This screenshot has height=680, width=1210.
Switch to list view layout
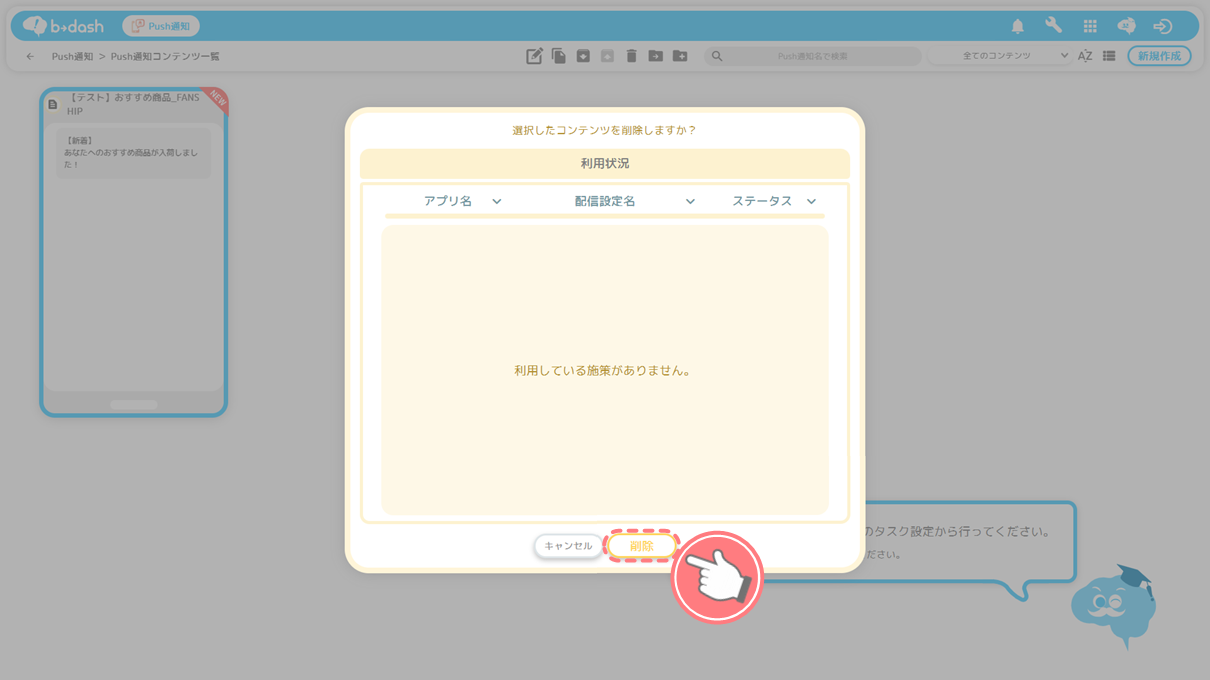point(1109,56)
